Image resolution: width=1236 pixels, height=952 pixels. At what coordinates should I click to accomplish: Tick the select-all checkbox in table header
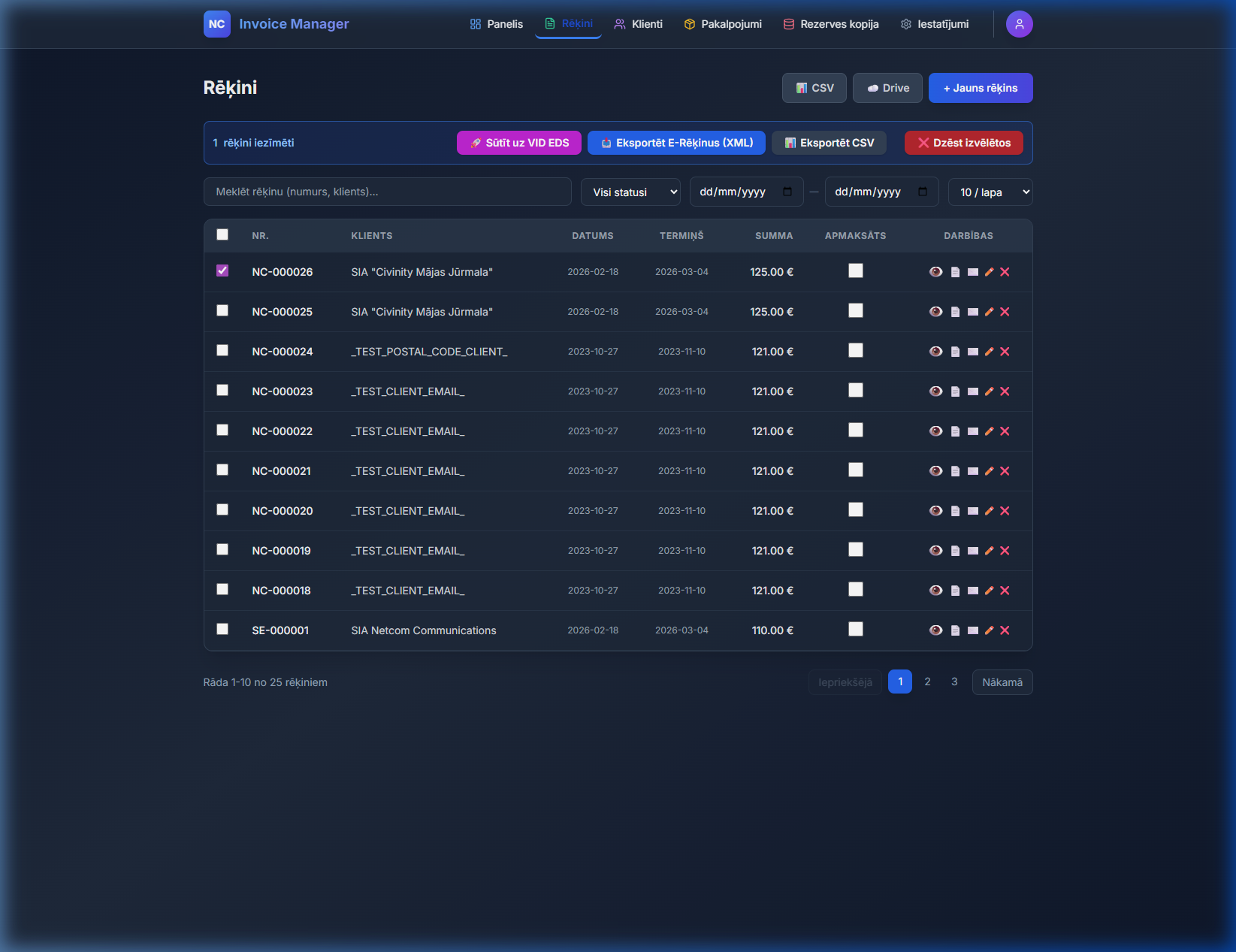click(x=222, y=234)
